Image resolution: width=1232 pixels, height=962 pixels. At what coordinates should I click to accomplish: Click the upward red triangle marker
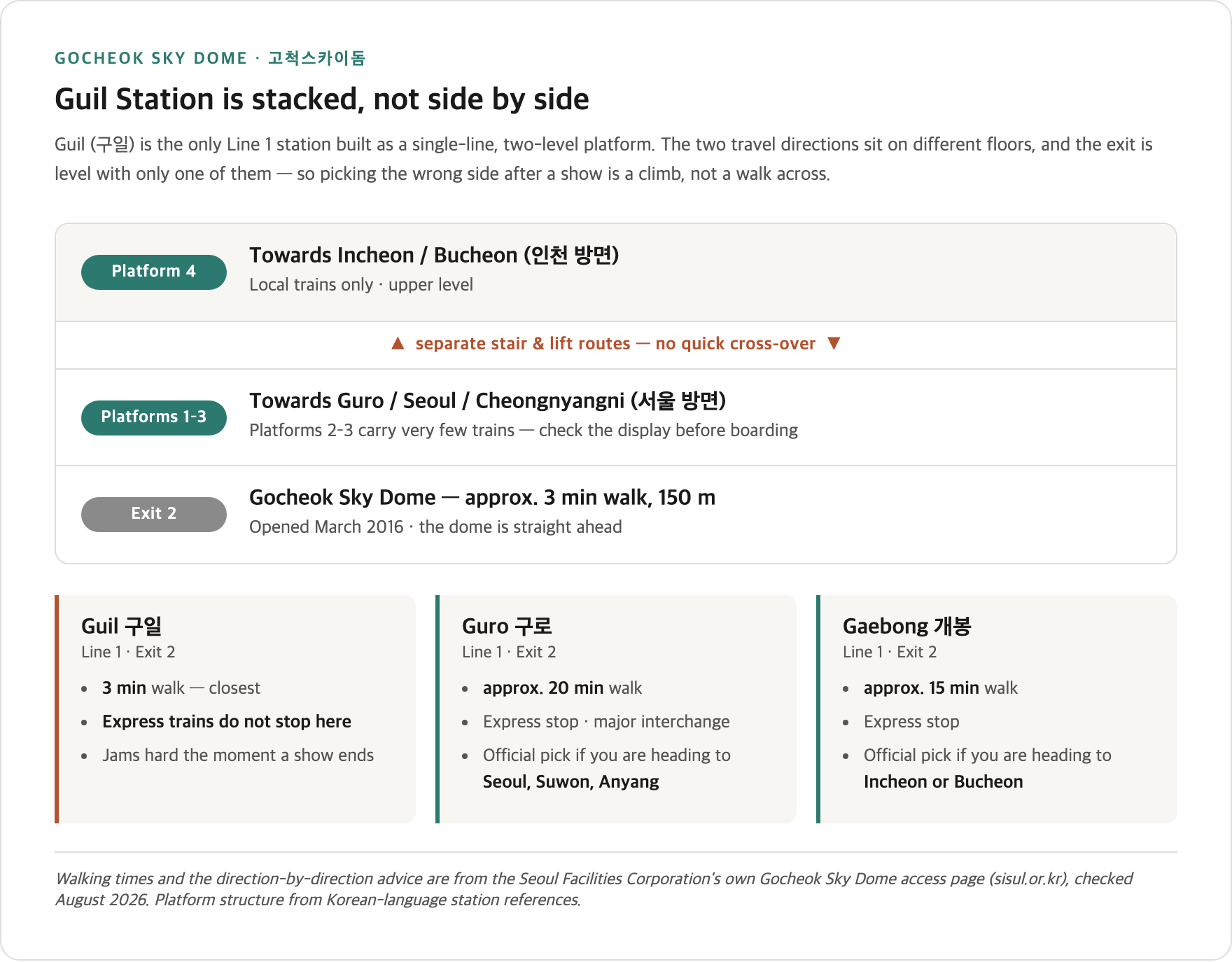pos(398,343)
